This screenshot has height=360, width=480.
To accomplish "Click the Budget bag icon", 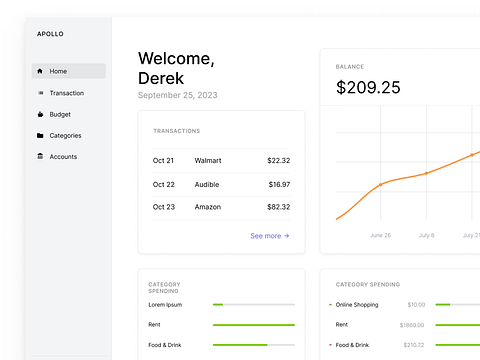I will tap(40, 114).
